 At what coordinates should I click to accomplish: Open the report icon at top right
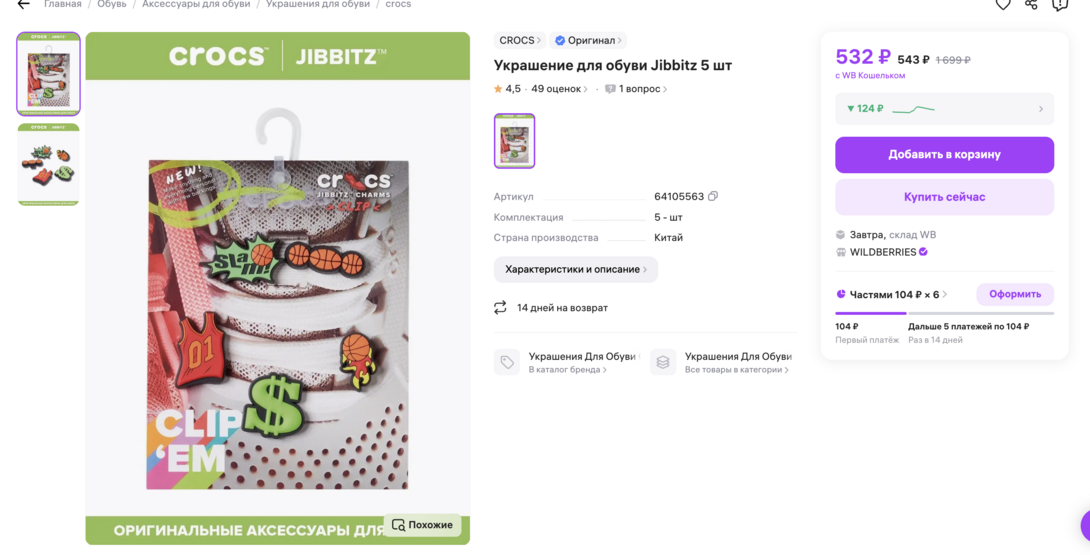(x=1059, y=4)
